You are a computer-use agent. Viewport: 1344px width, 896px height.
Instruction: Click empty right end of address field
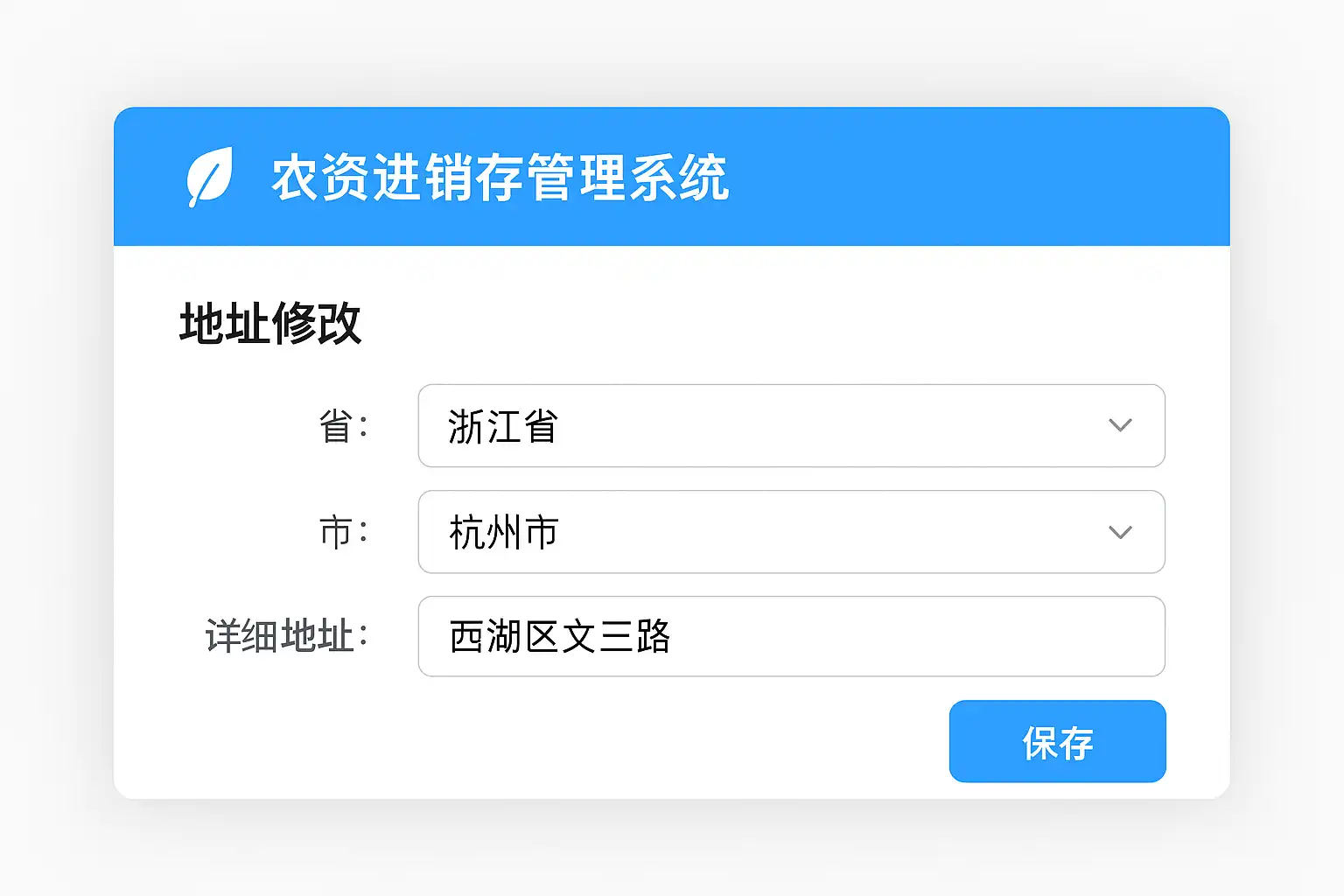(x=1050, y=636)
